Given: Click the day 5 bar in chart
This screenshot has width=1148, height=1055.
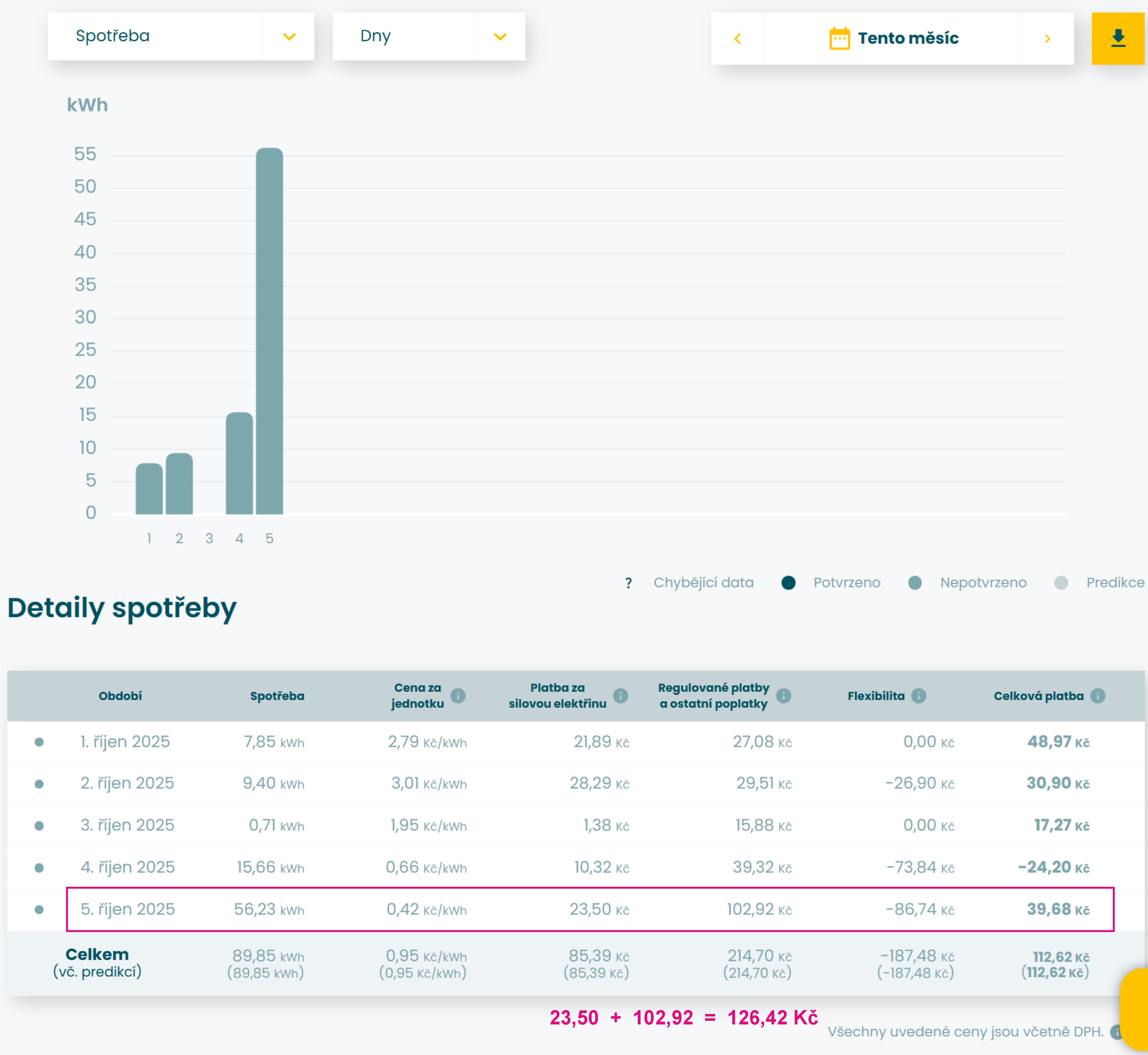Looking at the screenshot, I should pos(269,331).
